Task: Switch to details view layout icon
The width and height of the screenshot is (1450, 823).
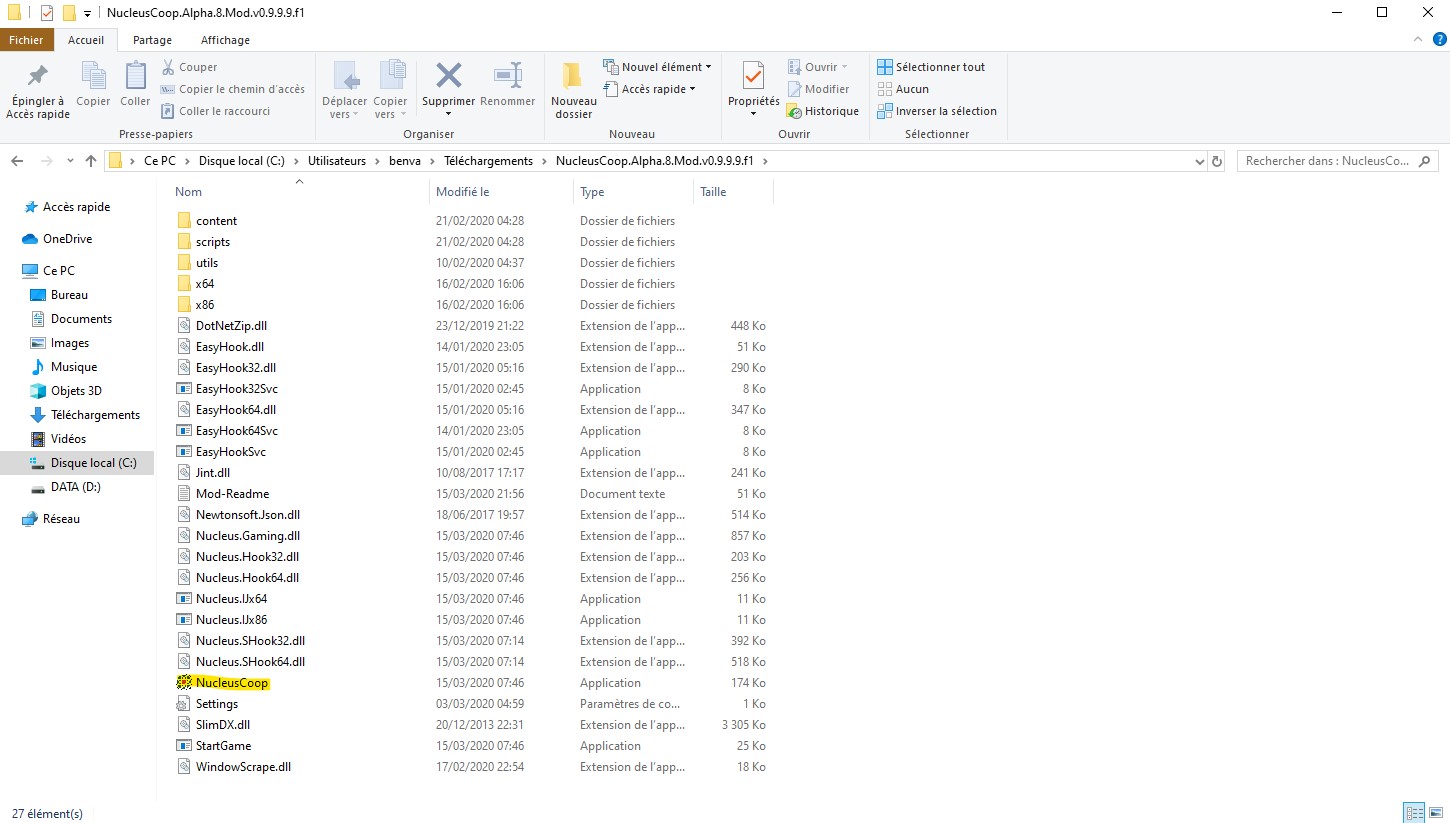Action: pyautogui.click(x=1414, y=812)
